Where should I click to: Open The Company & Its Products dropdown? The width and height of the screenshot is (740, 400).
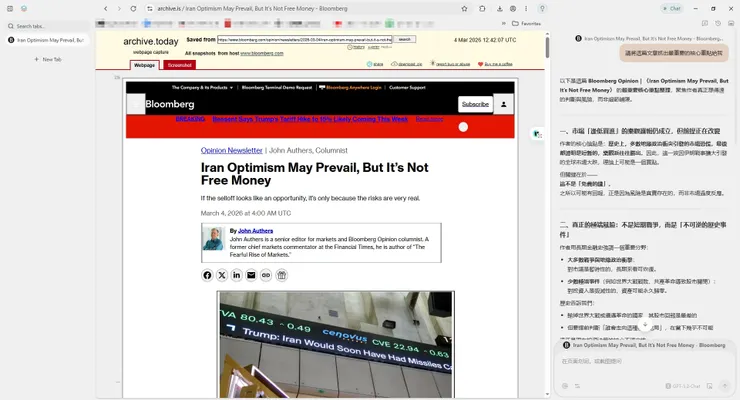pos(202,87)
